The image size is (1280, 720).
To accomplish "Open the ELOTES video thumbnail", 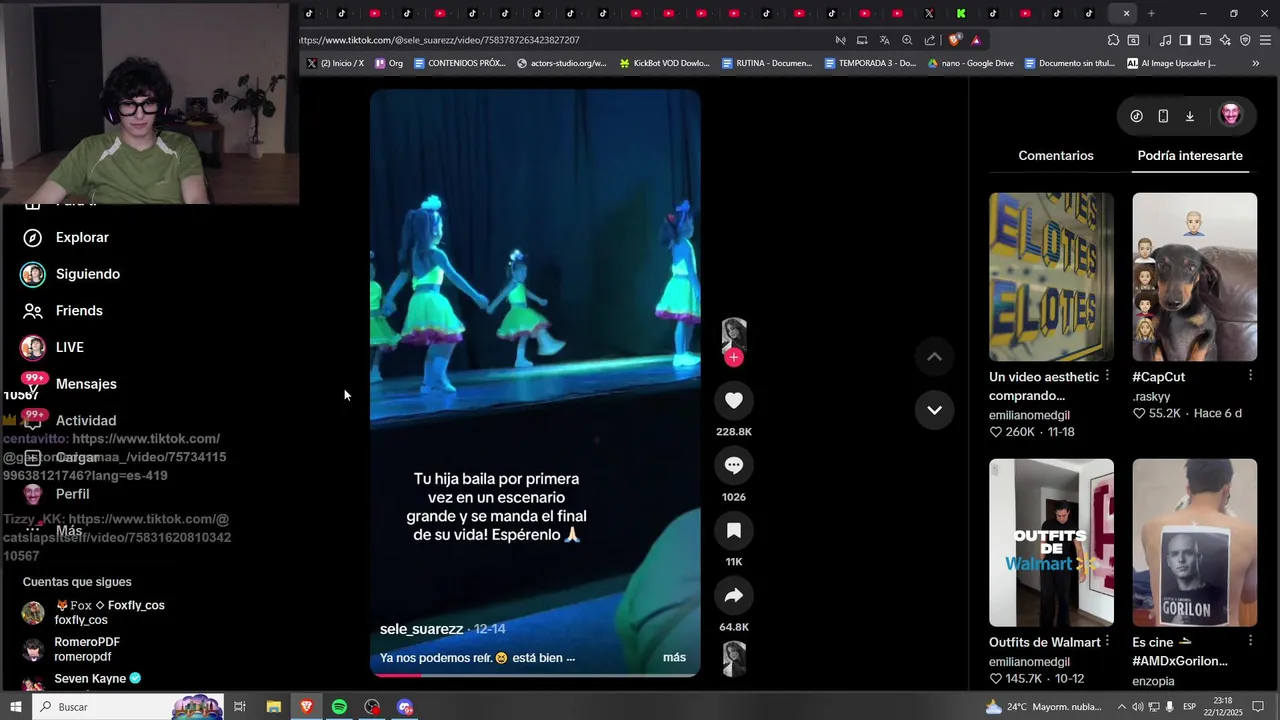I will click(x=1051, y=277).
